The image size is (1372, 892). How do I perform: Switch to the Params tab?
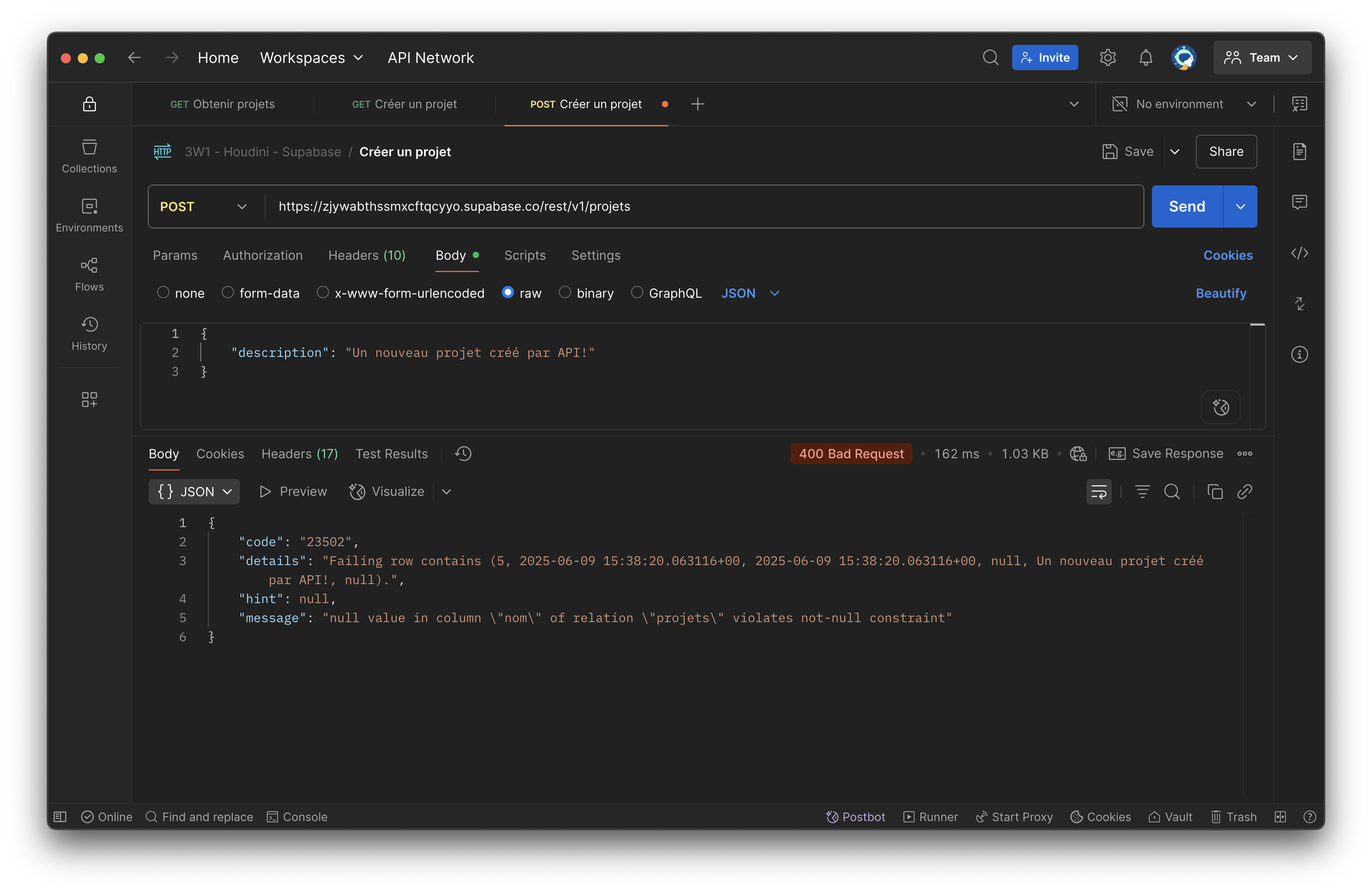pyautogui.click(x=175, y=255)
